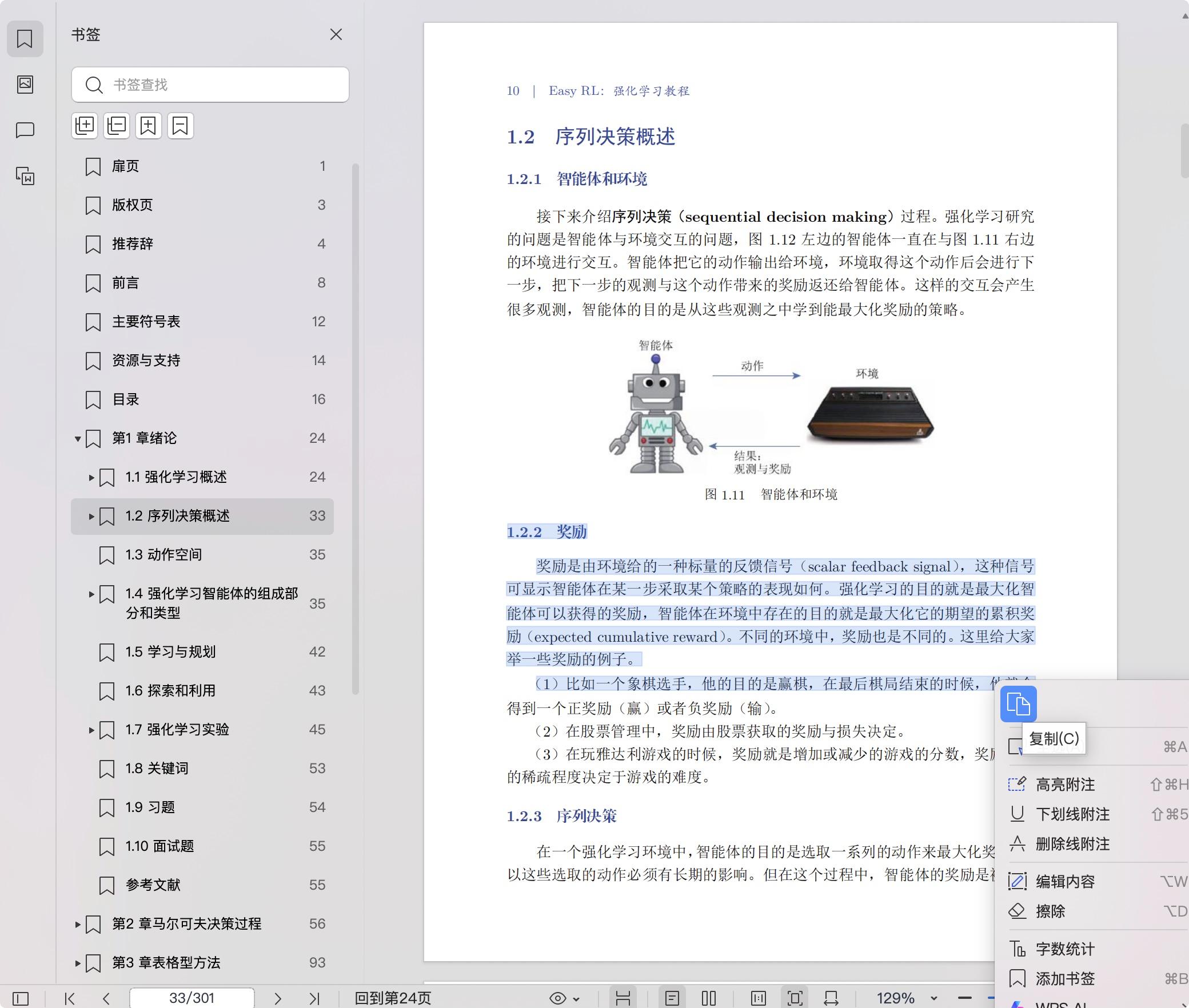
Task: Click the add bookmark icon in panel toolbar
Action: pos(149,126)
